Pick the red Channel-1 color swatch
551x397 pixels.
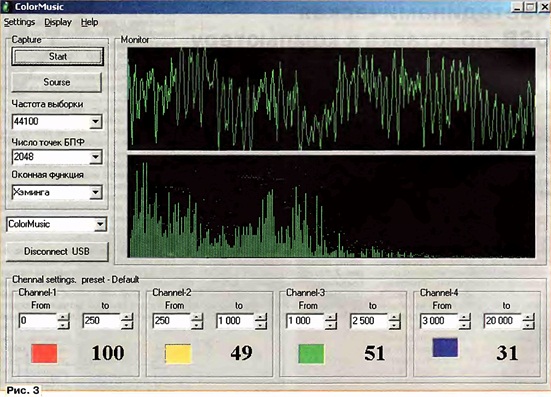(44, 353)
